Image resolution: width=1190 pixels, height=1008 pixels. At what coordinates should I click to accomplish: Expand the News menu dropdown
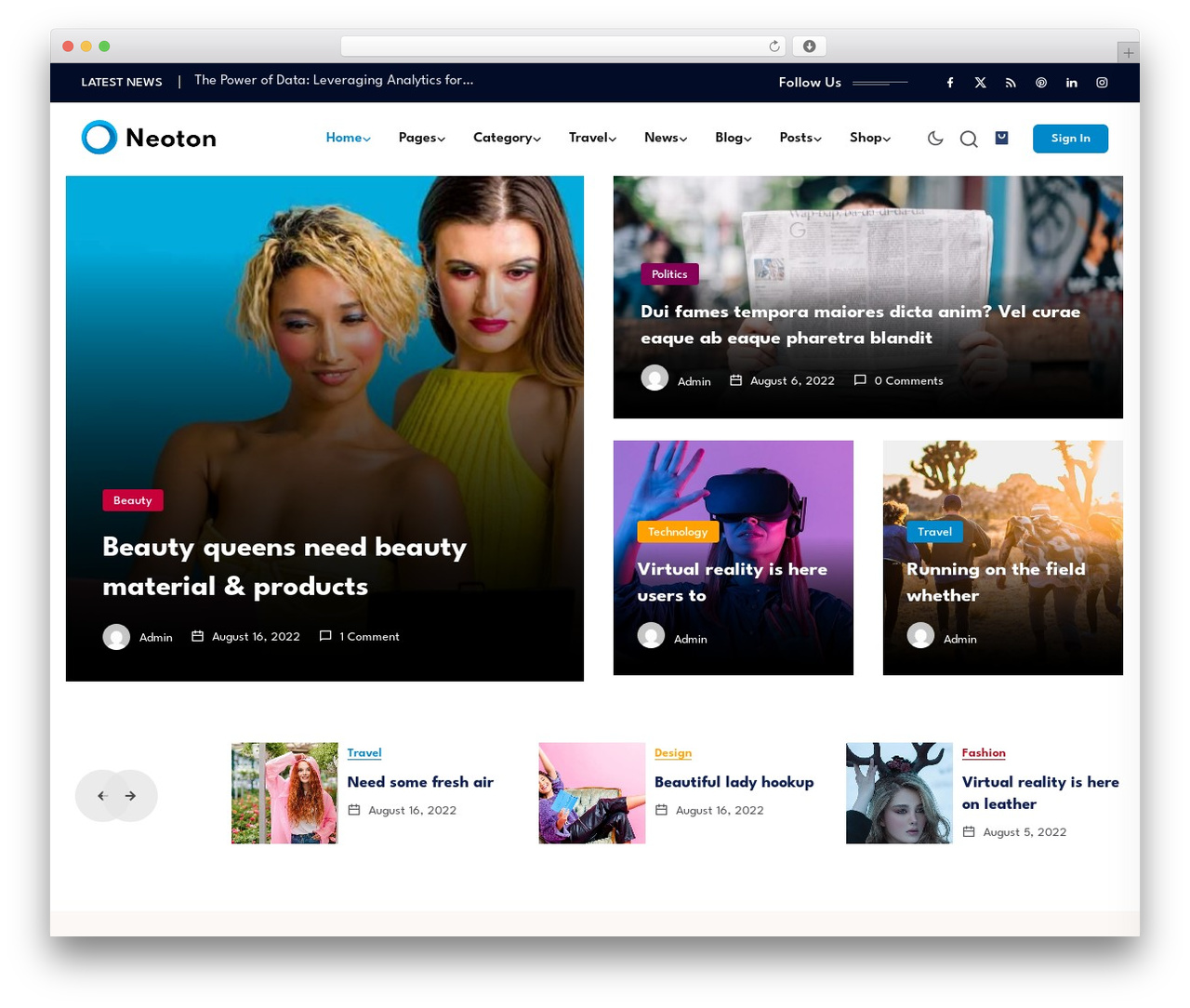(x=666, y=138)
